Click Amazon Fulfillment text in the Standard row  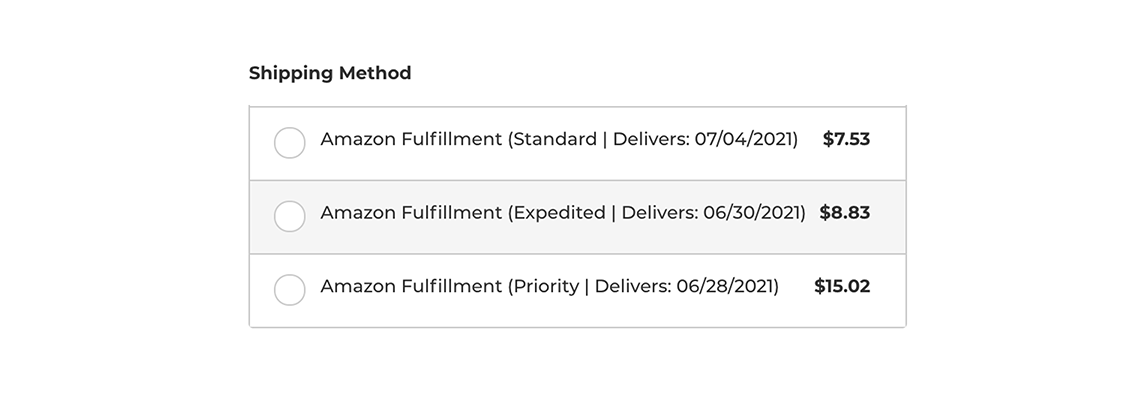tap(411, 140)
